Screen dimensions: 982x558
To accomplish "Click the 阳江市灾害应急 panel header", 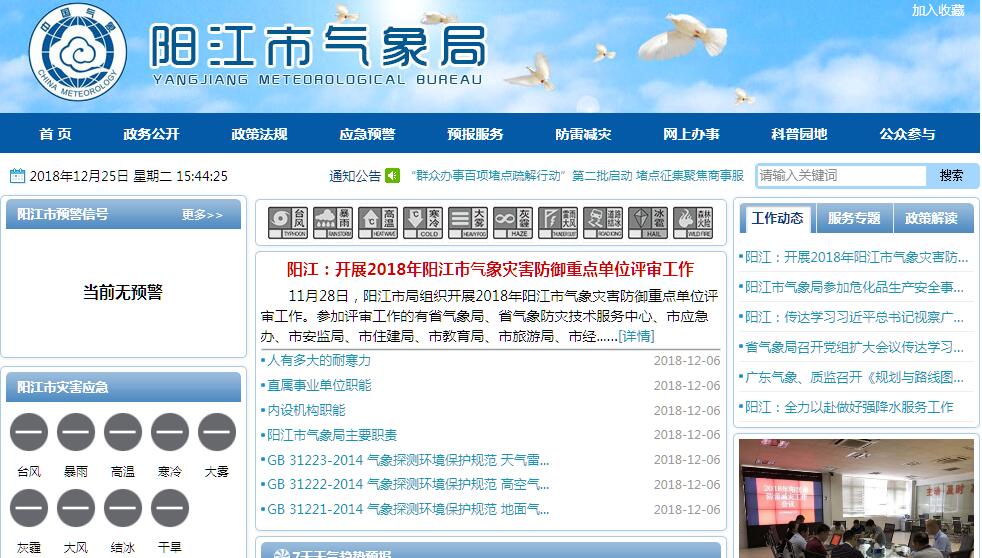I will click(x=123, y=387).
